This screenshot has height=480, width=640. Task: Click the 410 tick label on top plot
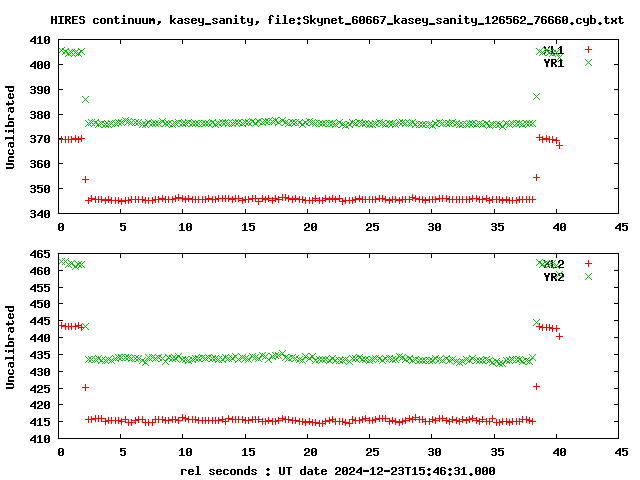(x=40, y=40)
